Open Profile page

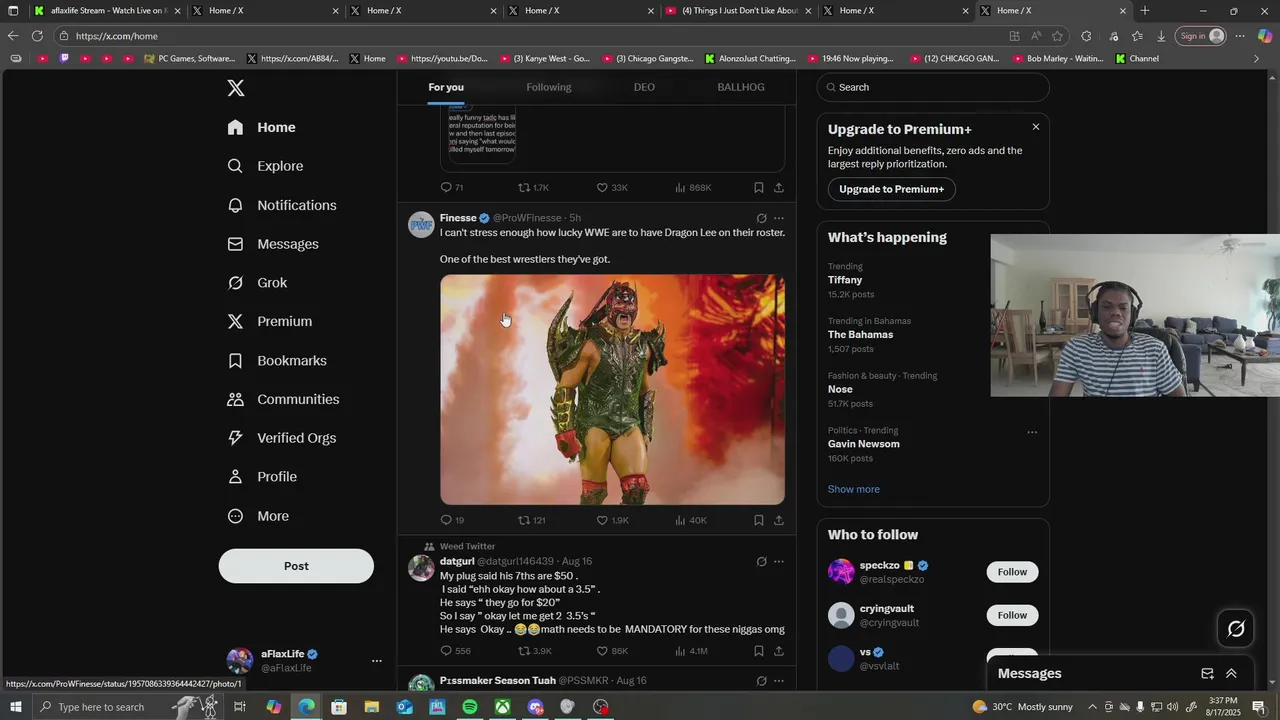coord(263,477)
